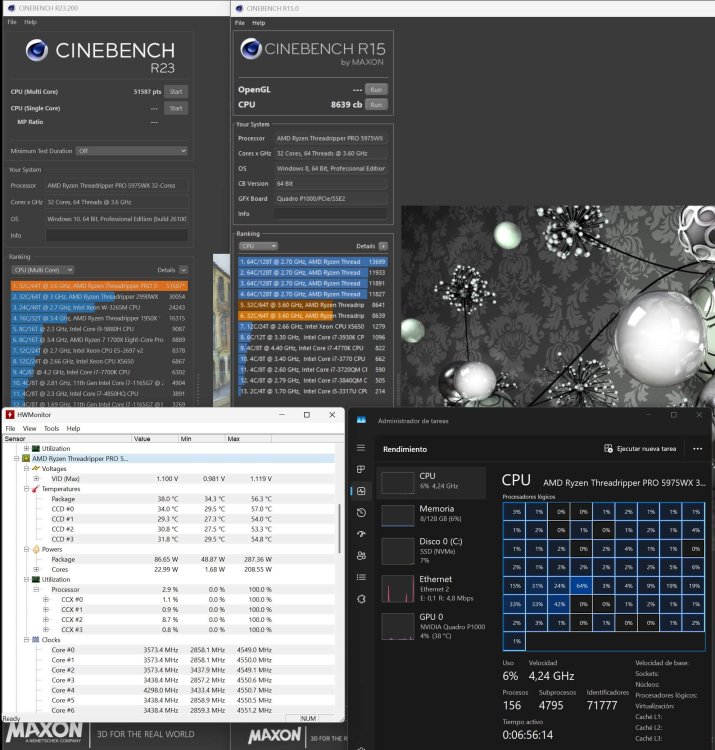The width and height of the screenshot is (715, 750).
Task: Open Services icon in Task Manager sidebar
Action: 361,599
